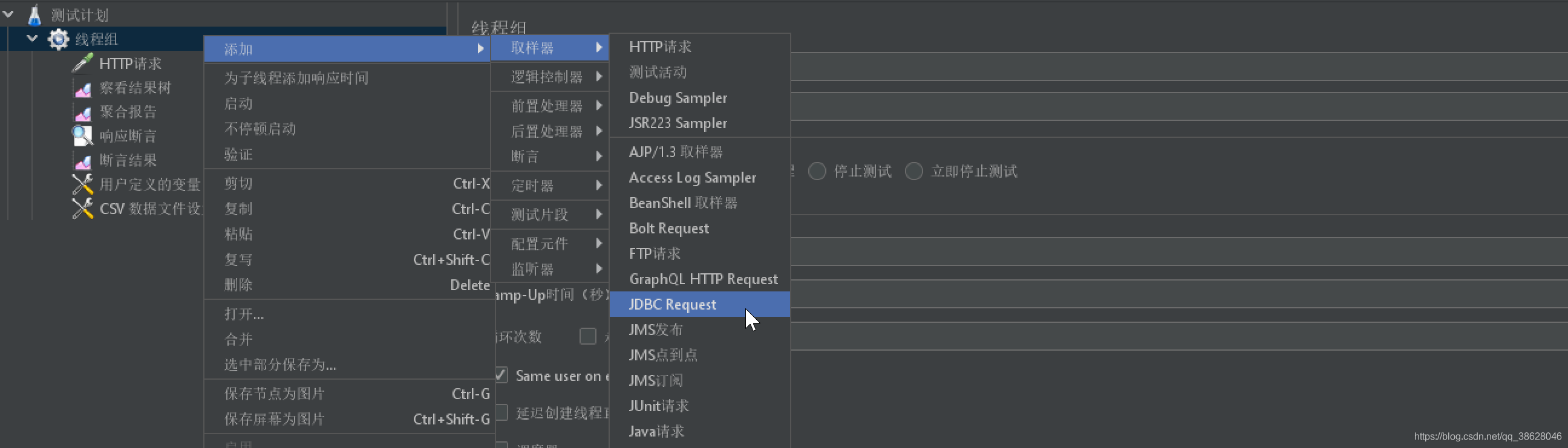This screenshot has height=448, width=1568.
Task: Click 选中部分保存为... menu entry
Action: point(348,365)
